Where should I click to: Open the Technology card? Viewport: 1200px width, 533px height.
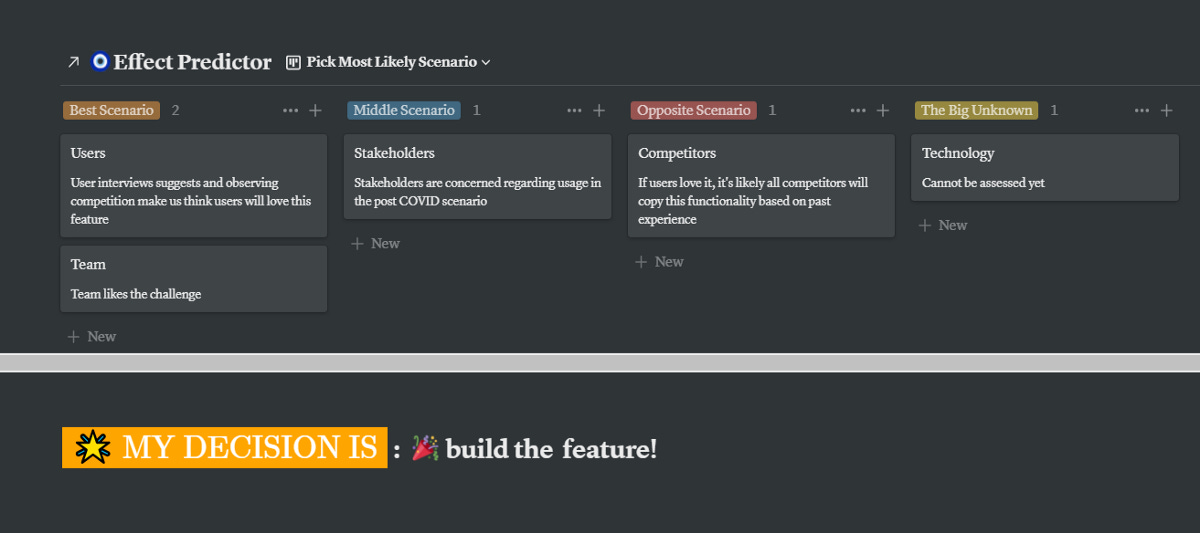click(1045, 168)
